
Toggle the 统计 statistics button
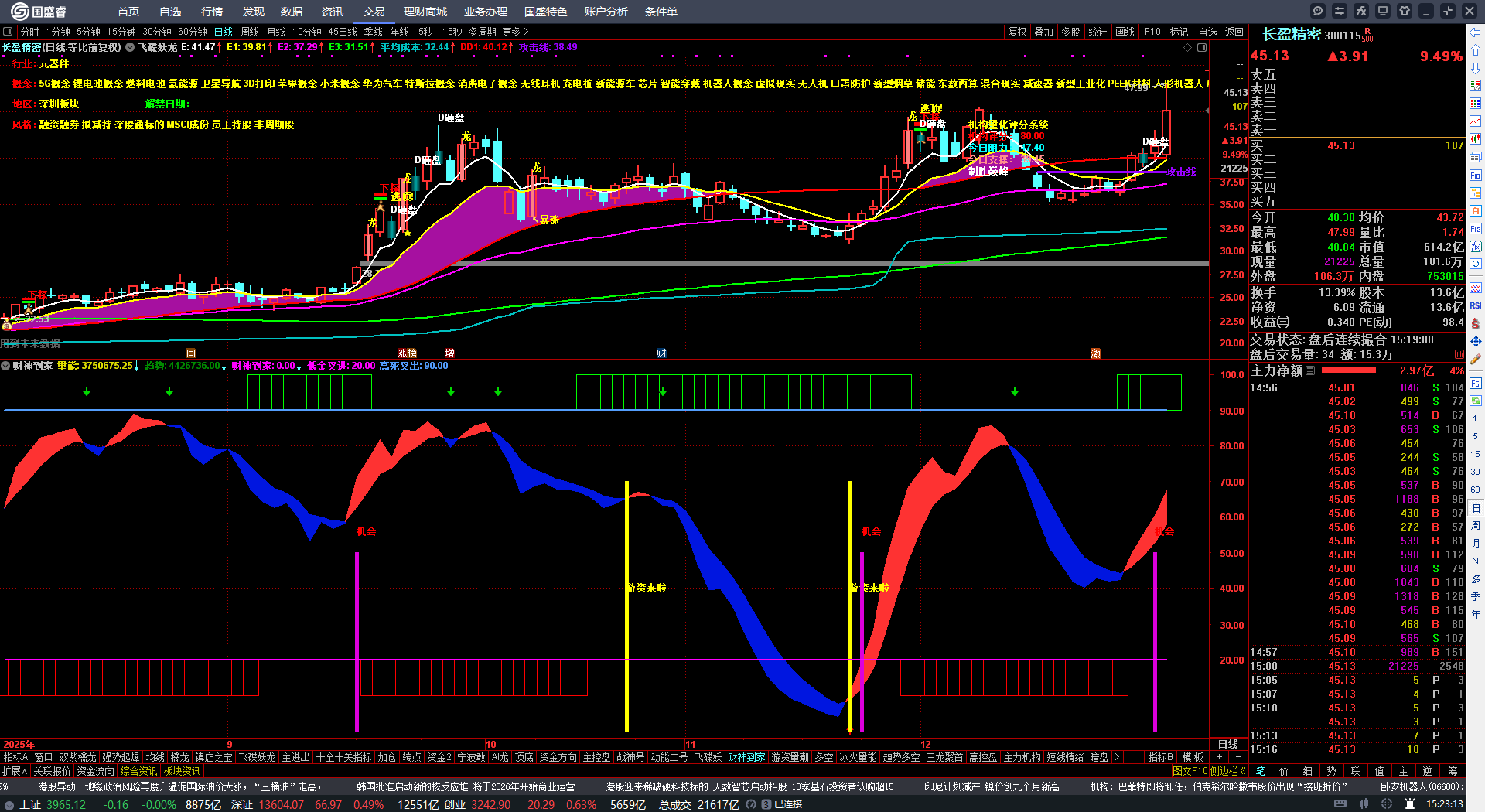coord(1098,32)
